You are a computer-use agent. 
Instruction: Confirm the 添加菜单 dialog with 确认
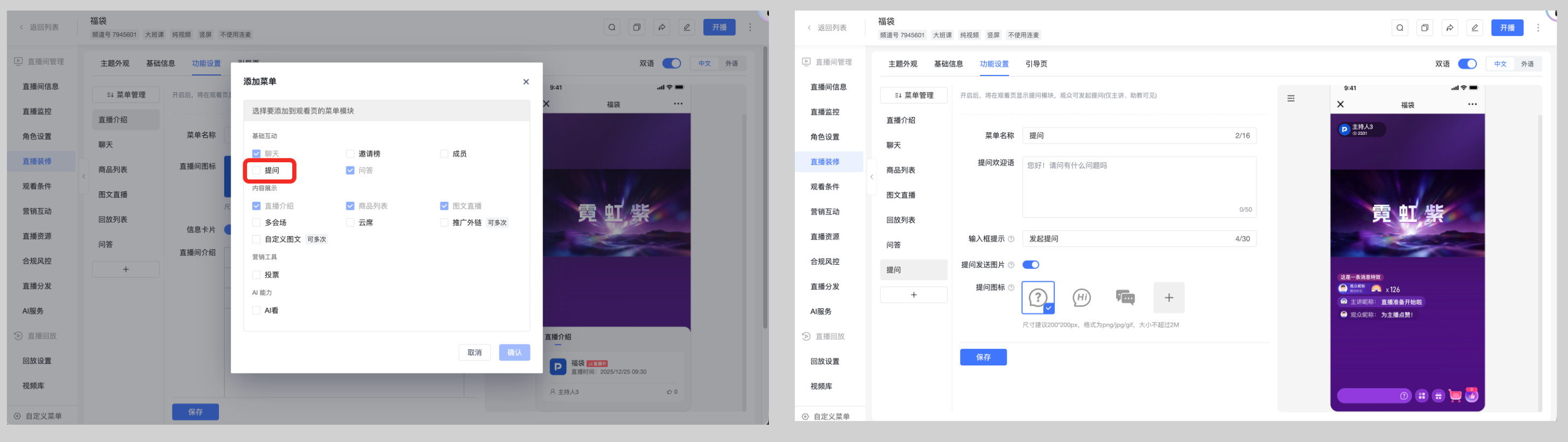(514, 353)
